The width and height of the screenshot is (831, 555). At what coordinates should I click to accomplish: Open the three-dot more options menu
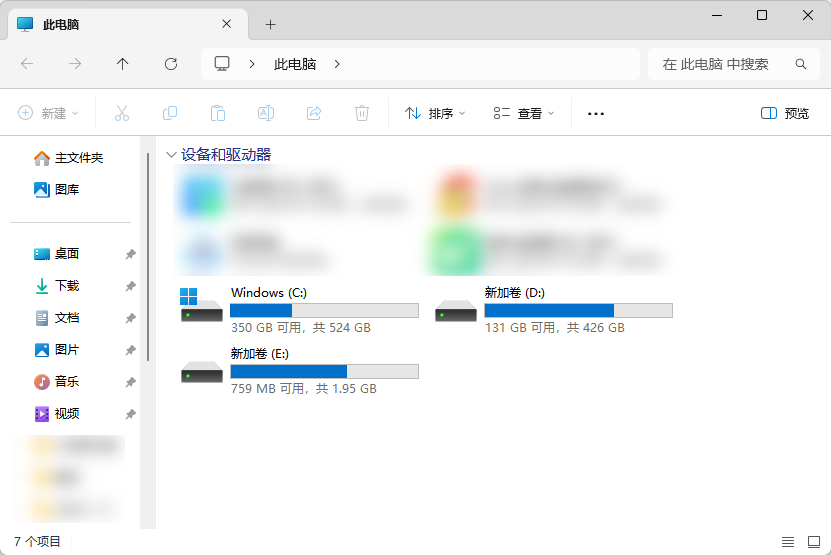pyautogui.click(x=596, y=113)
